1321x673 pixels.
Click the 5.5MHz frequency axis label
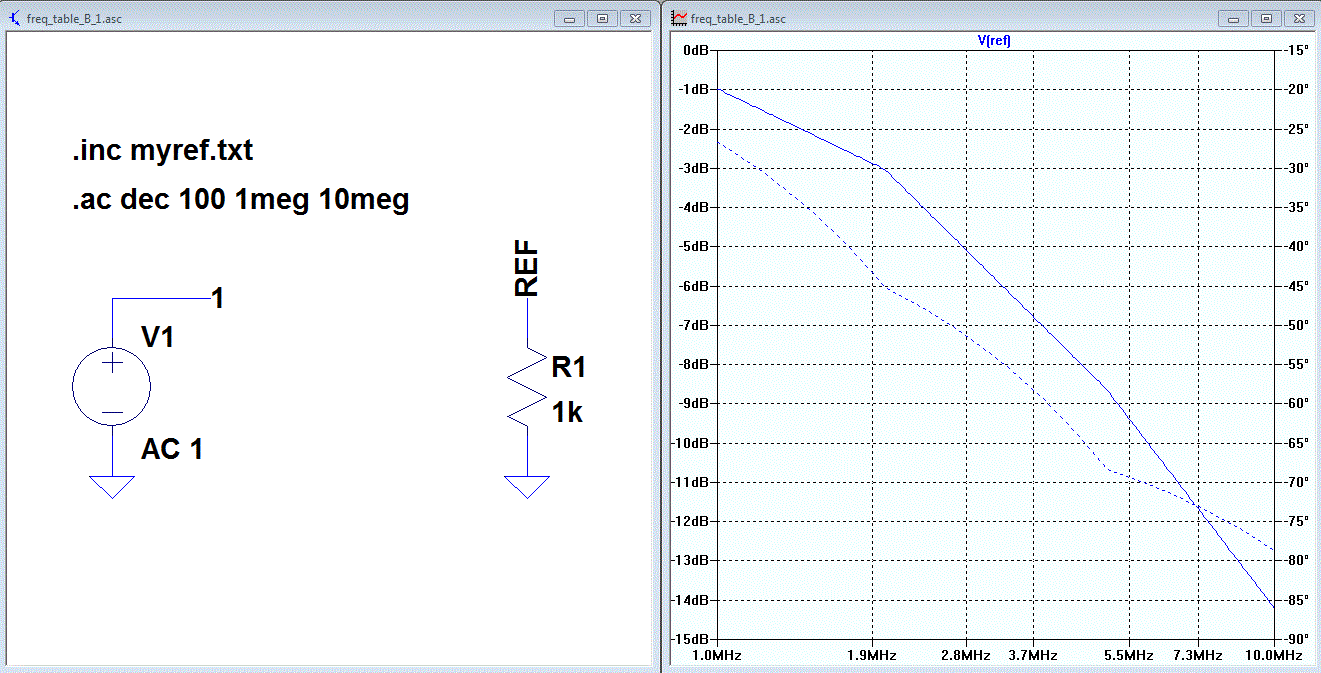(1130, 656)
